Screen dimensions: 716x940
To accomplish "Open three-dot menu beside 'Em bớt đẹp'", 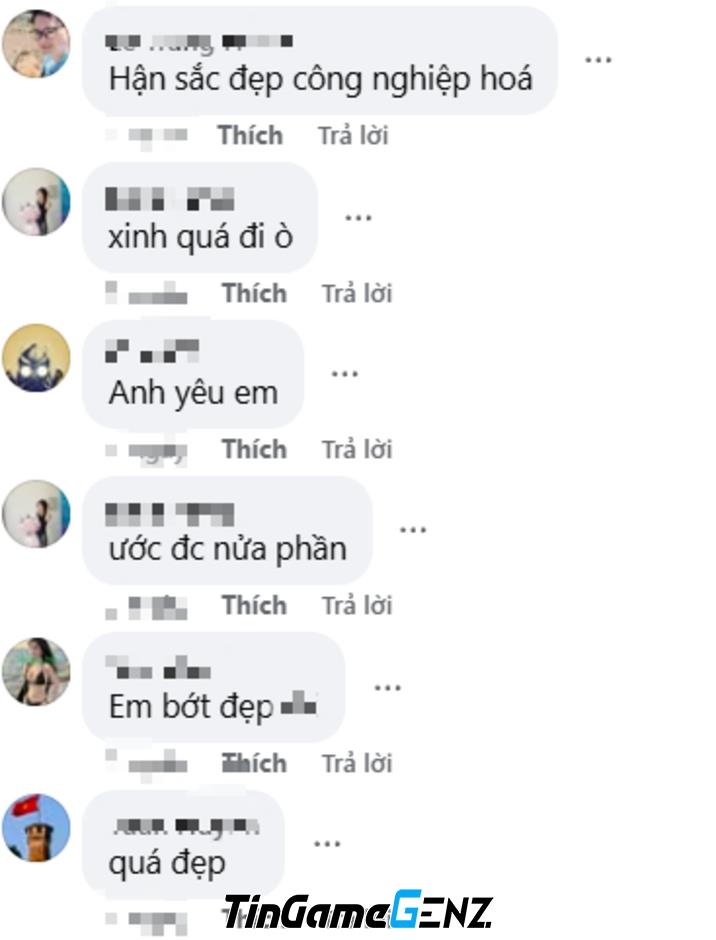I will click(387, 688).
